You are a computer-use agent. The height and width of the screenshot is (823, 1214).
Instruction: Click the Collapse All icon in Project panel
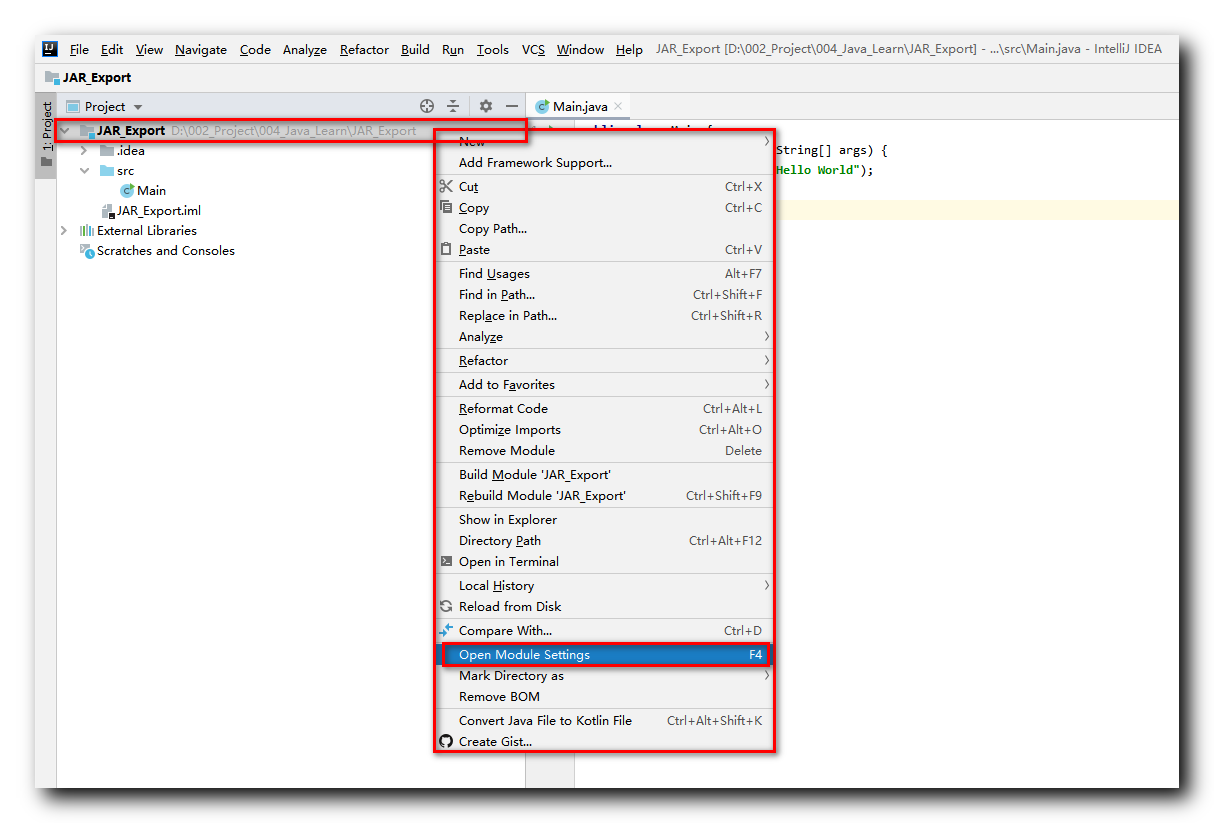[453, 106]
